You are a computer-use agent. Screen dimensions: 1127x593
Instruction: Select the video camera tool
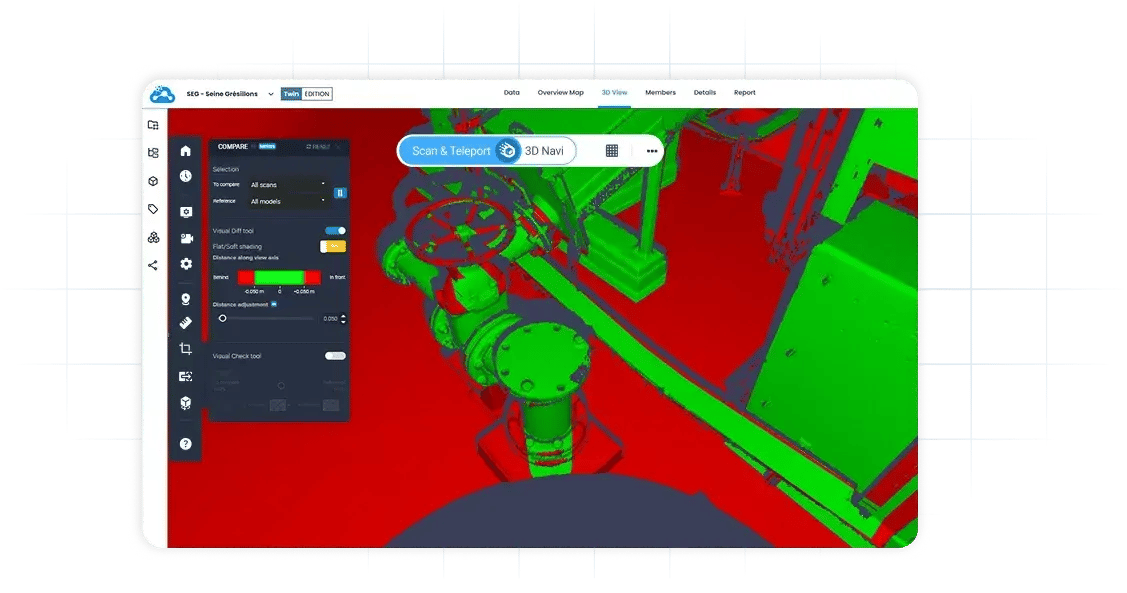tap(186, 238)
